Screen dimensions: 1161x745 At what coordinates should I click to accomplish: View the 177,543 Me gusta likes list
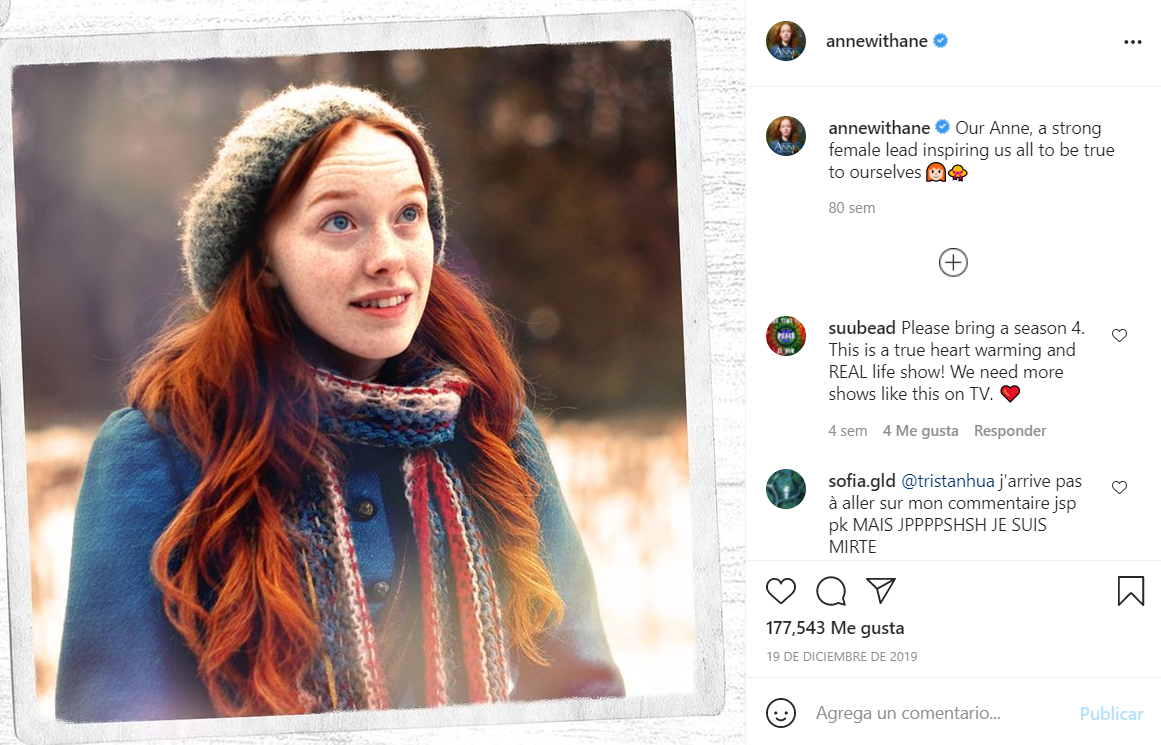(835, 628)
